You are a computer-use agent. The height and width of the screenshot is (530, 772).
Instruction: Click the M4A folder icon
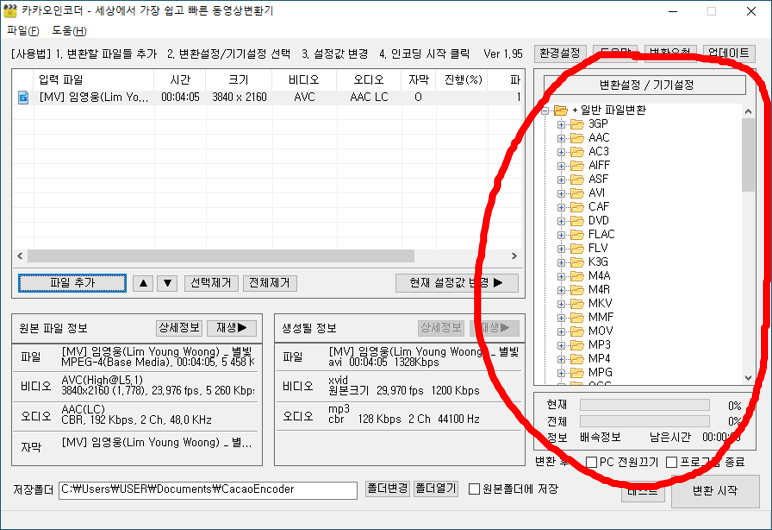[x=577, y=276]
